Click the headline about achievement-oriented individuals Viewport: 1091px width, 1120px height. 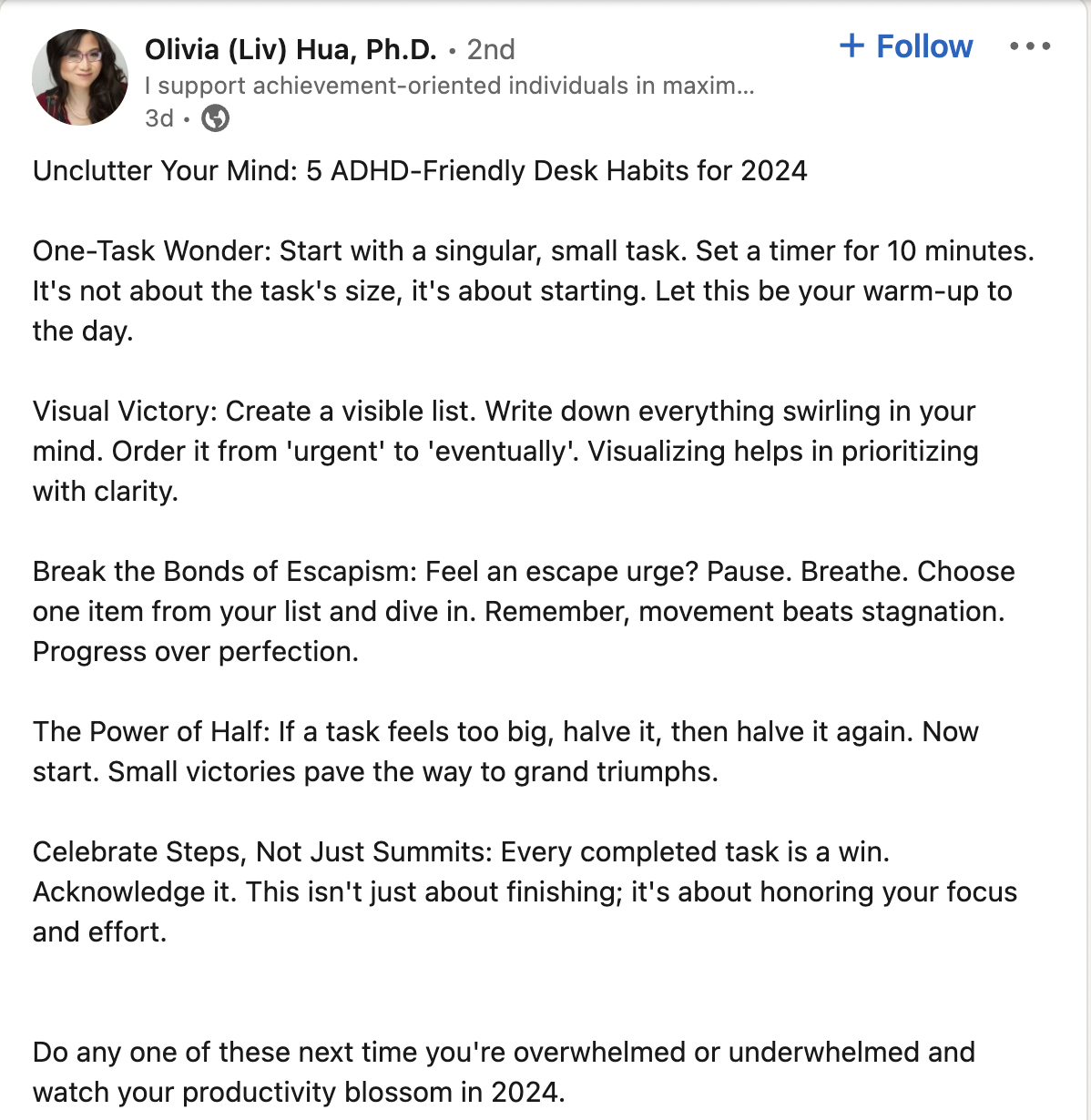tap(449, 86)
